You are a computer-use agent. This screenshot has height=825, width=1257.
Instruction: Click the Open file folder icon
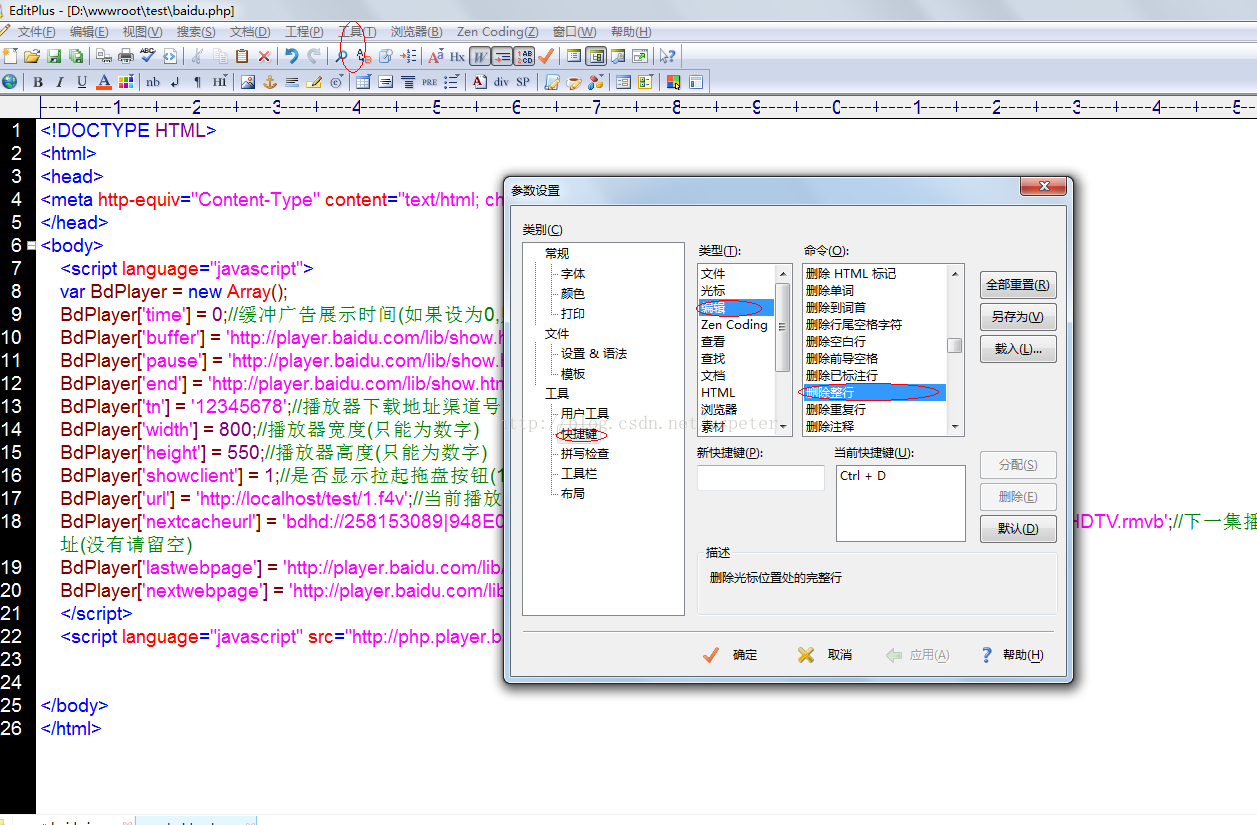(x=32, y=57)
